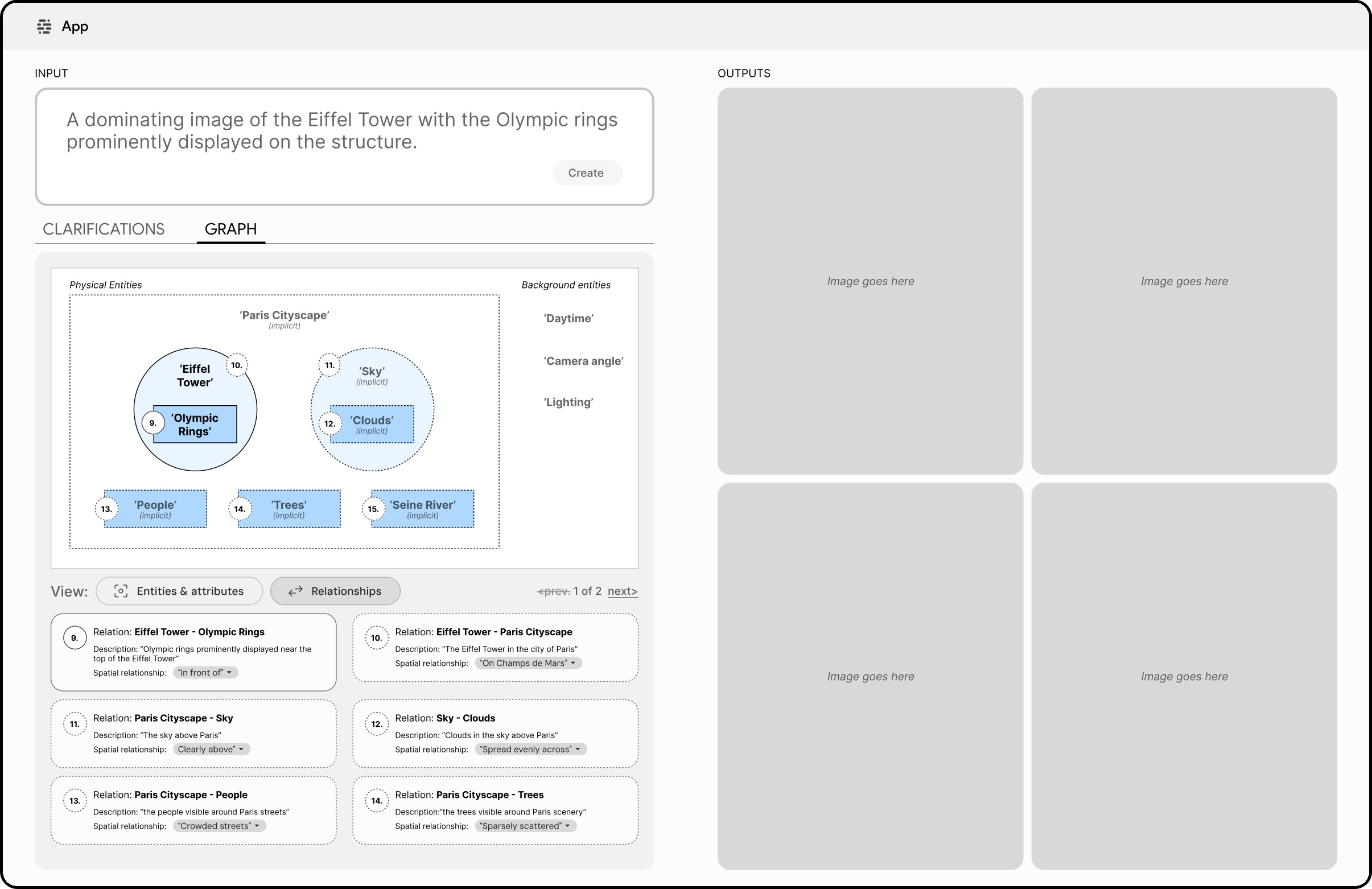Click the Relationships arrows icon
This screenshot has width=1372, height=889.
[x=296, y=591]
